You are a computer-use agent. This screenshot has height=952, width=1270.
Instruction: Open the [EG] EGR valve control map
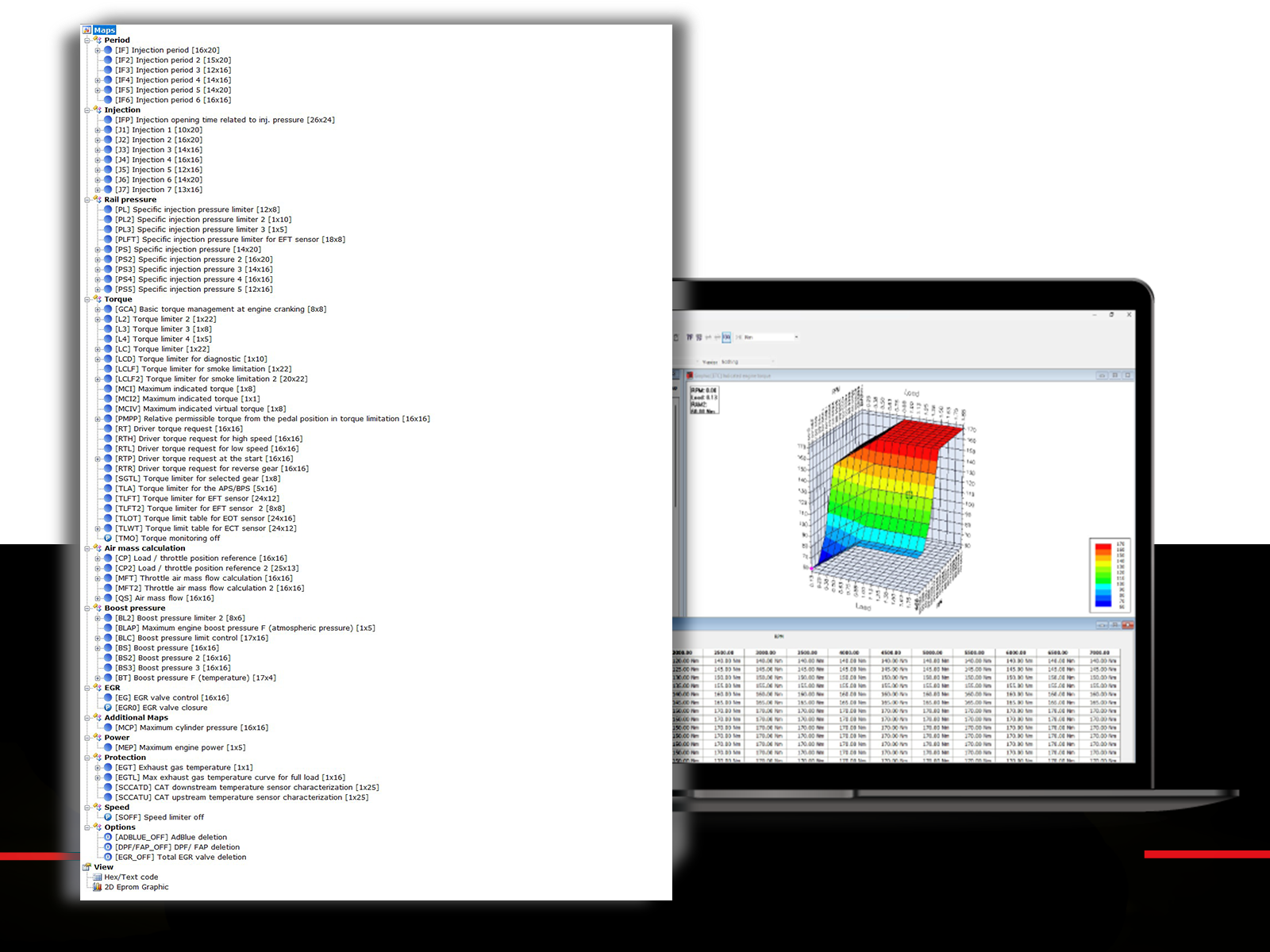(171, 698)
